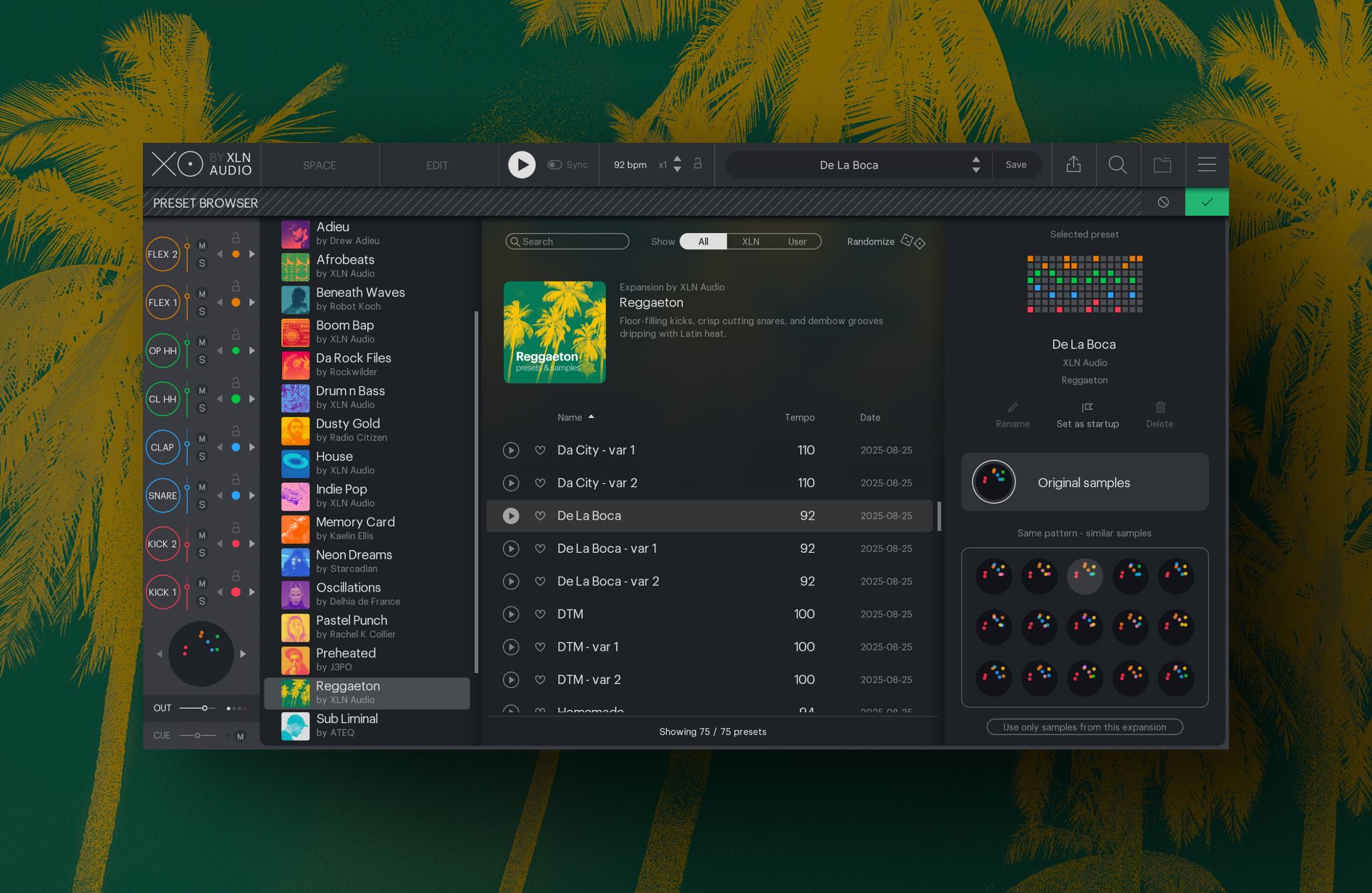Click the main play button in top bar
Screen dimensions: 1372x893
(x=522, y=165)
